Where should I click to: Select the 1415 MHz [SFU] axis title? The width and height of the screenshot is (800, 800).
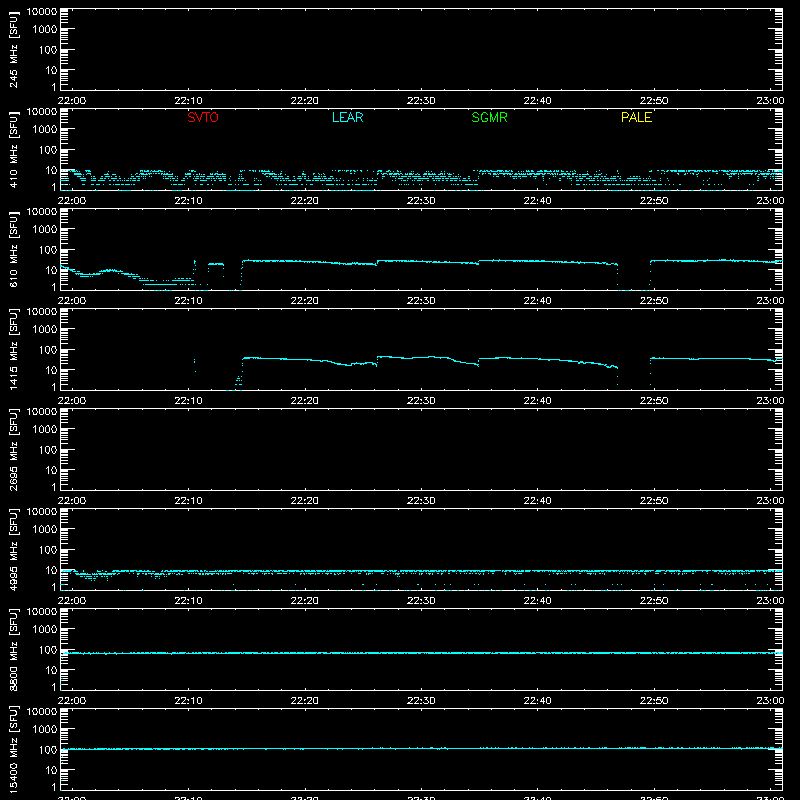click(13, 349)
